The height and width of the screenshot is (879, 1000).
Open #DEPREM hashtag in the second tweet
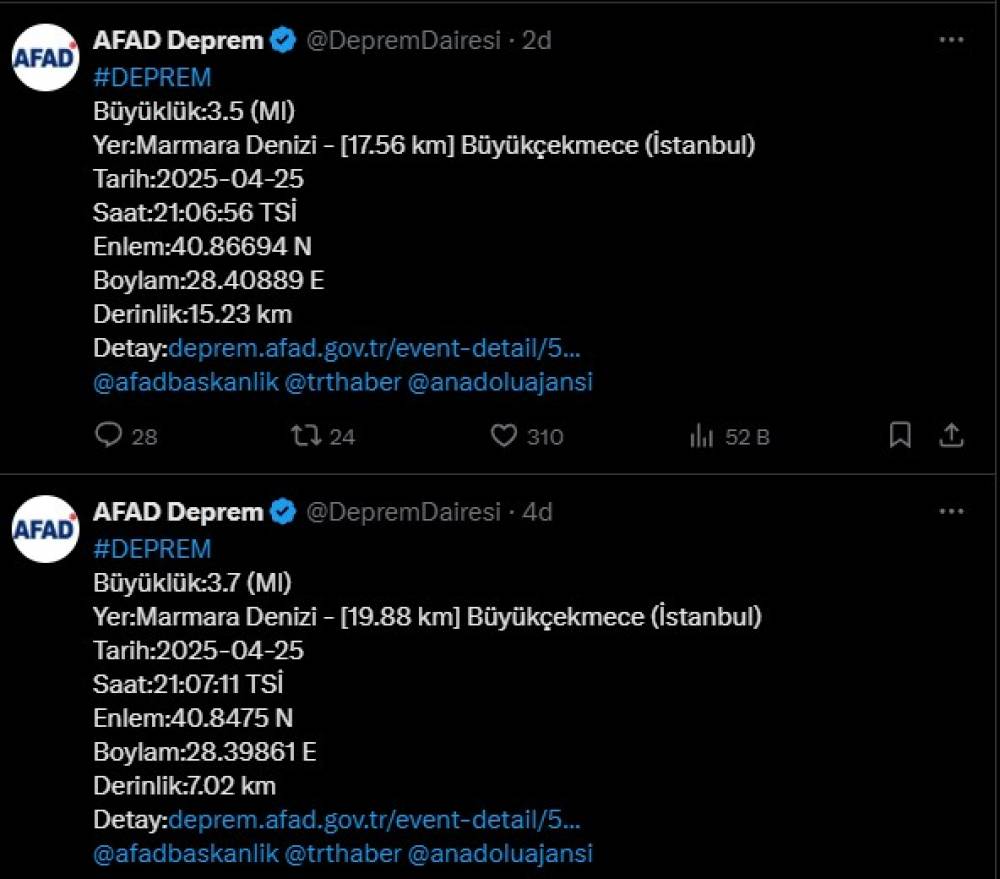pos(152,549)
